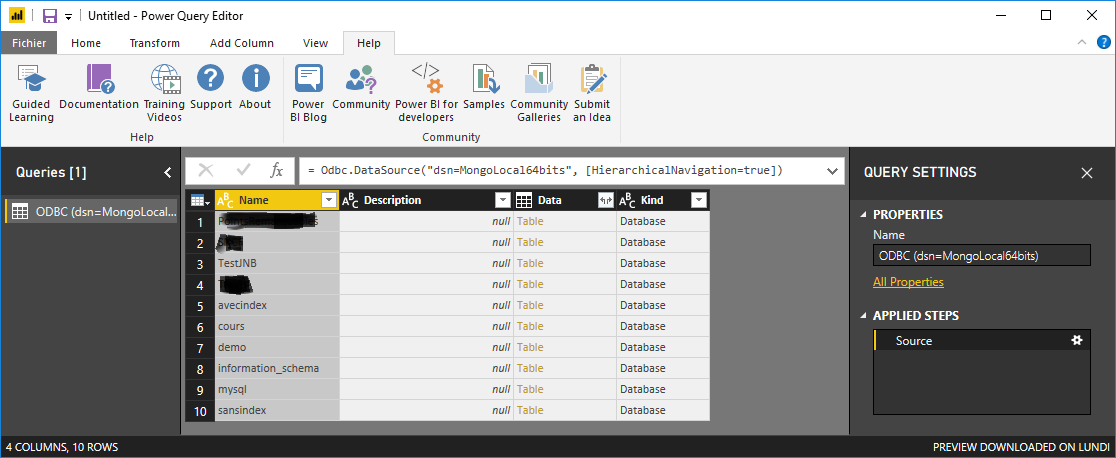Open Power BI for developers
This screenshot has width=1116, height=458.
426,93
